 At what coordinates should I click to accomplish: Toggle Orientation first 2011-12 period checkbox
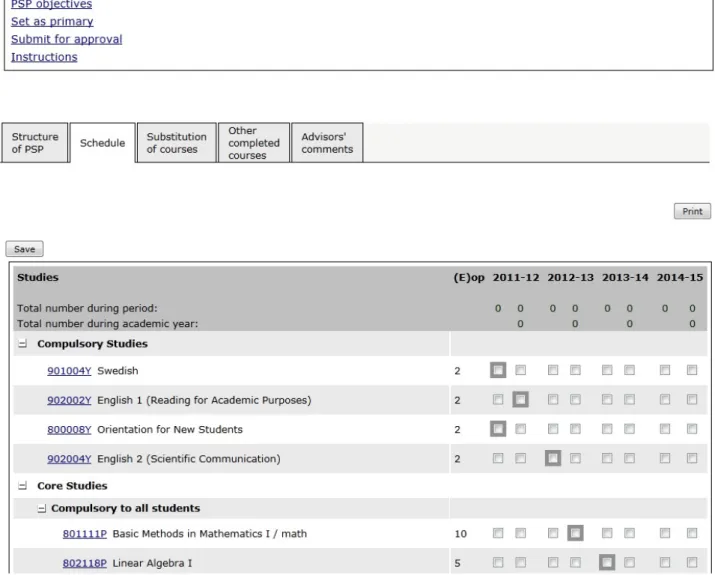[498, 429]
